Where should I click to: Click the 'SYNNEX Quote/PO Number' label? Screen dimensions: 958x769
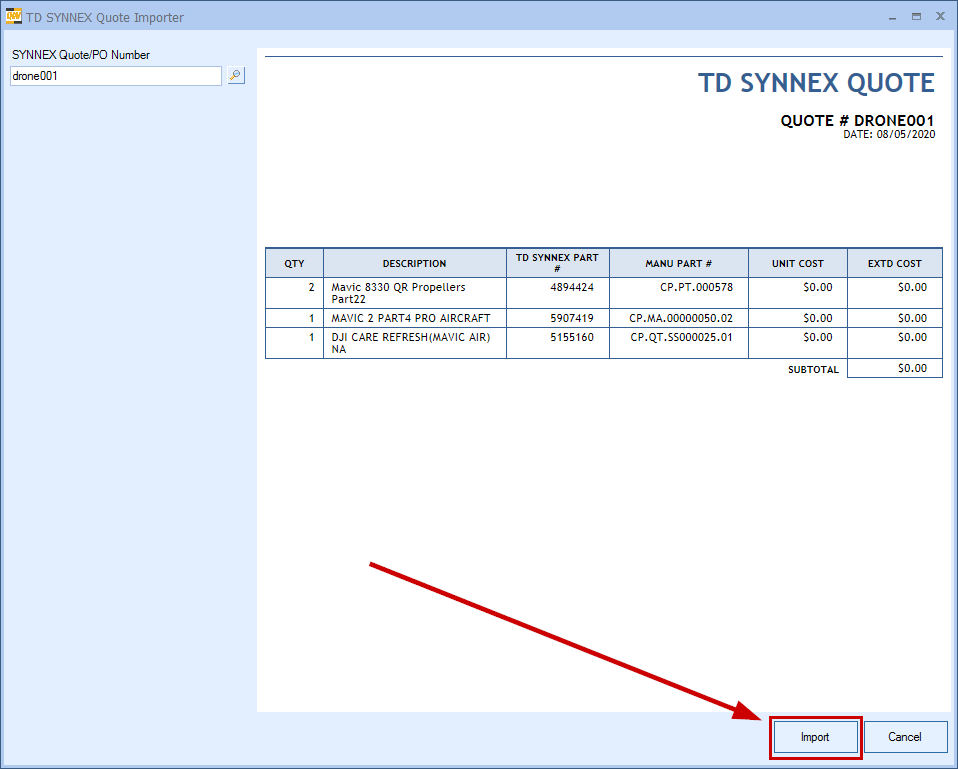pyautogui.click(x=81, y=55)
